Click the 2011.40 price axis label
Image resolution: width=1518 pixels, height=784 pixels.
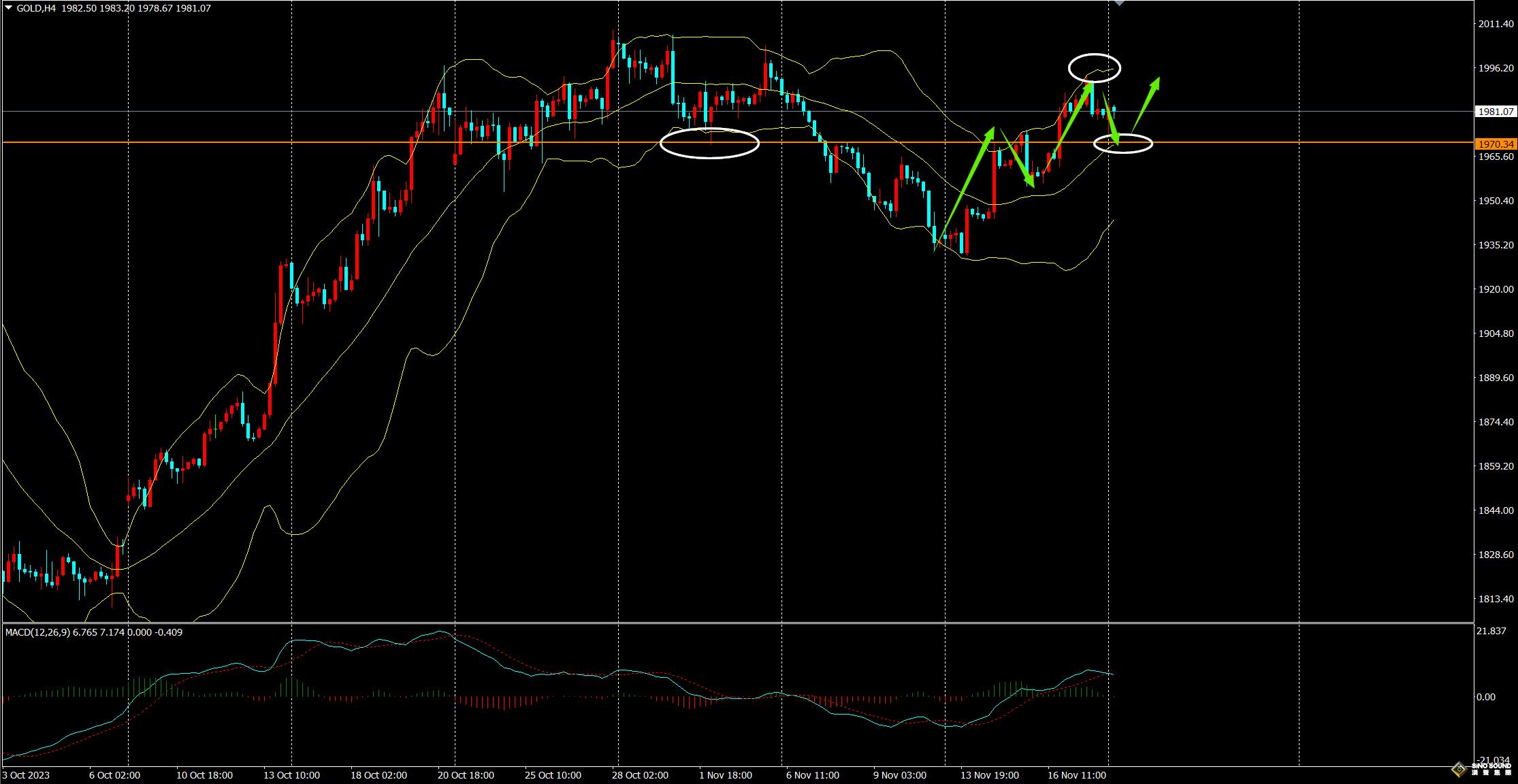1496,24
